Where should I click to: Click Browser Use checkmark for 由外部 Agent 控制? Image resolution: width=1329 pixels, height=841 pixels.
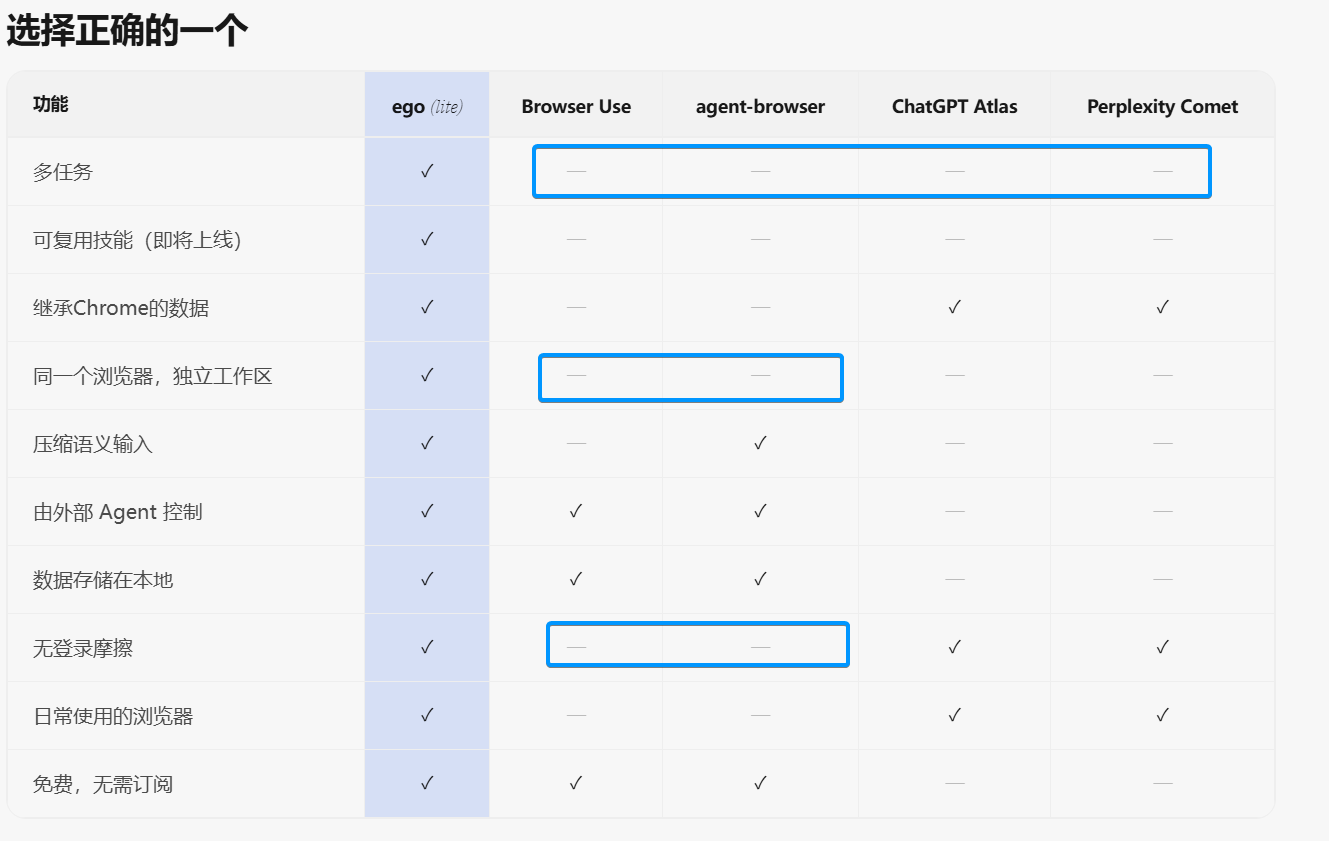(576, 511)
